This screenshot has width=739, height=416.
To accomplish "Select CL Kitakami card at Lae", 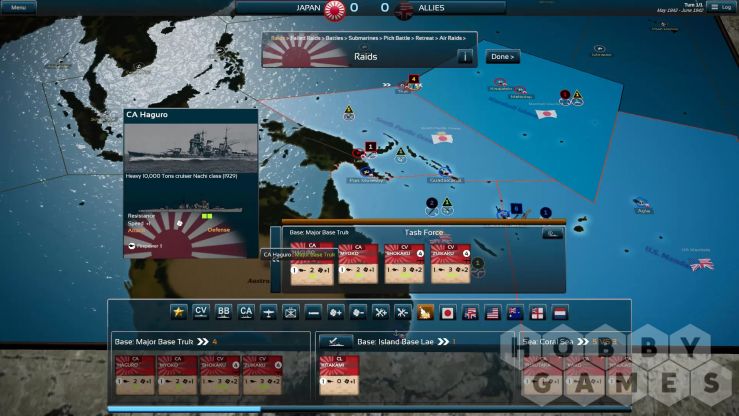I will pyautogui.click(x=339, y=375).
